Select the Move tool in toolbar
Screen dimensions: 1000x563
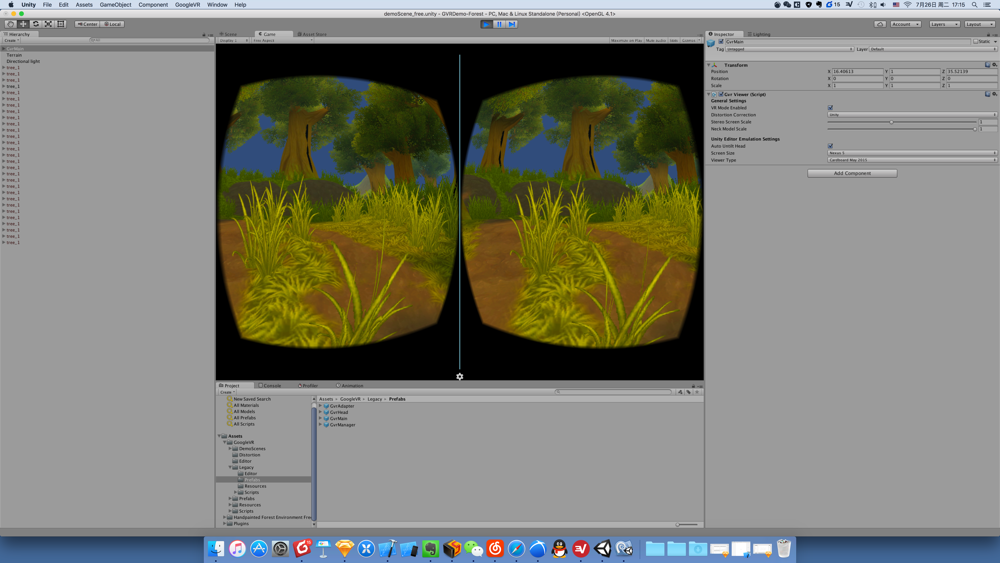click(x=23, y=24)
